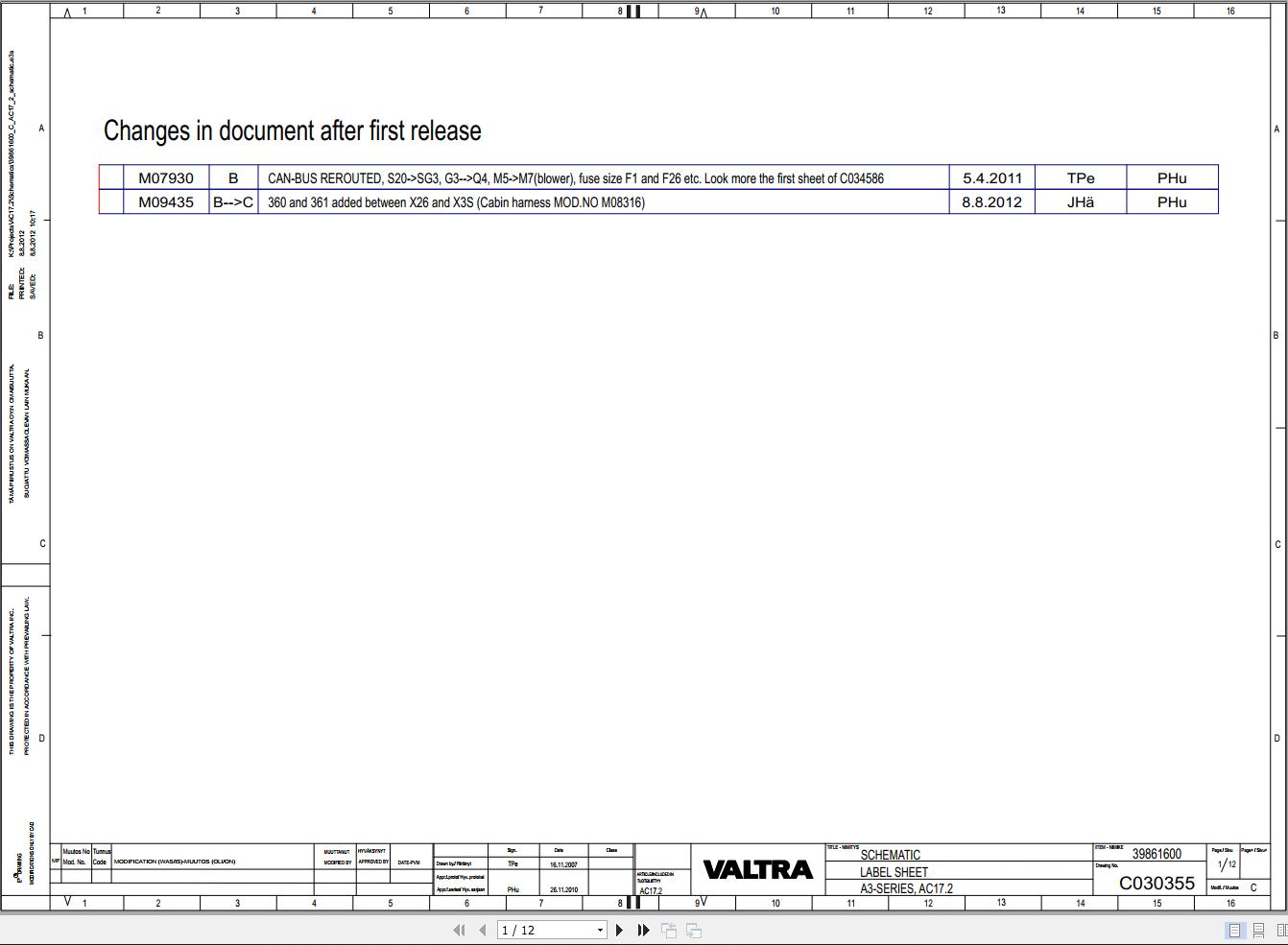This screenshot has width=1288, height=945.
Task: Click the next view icon
Action: (x=694, y=930)
